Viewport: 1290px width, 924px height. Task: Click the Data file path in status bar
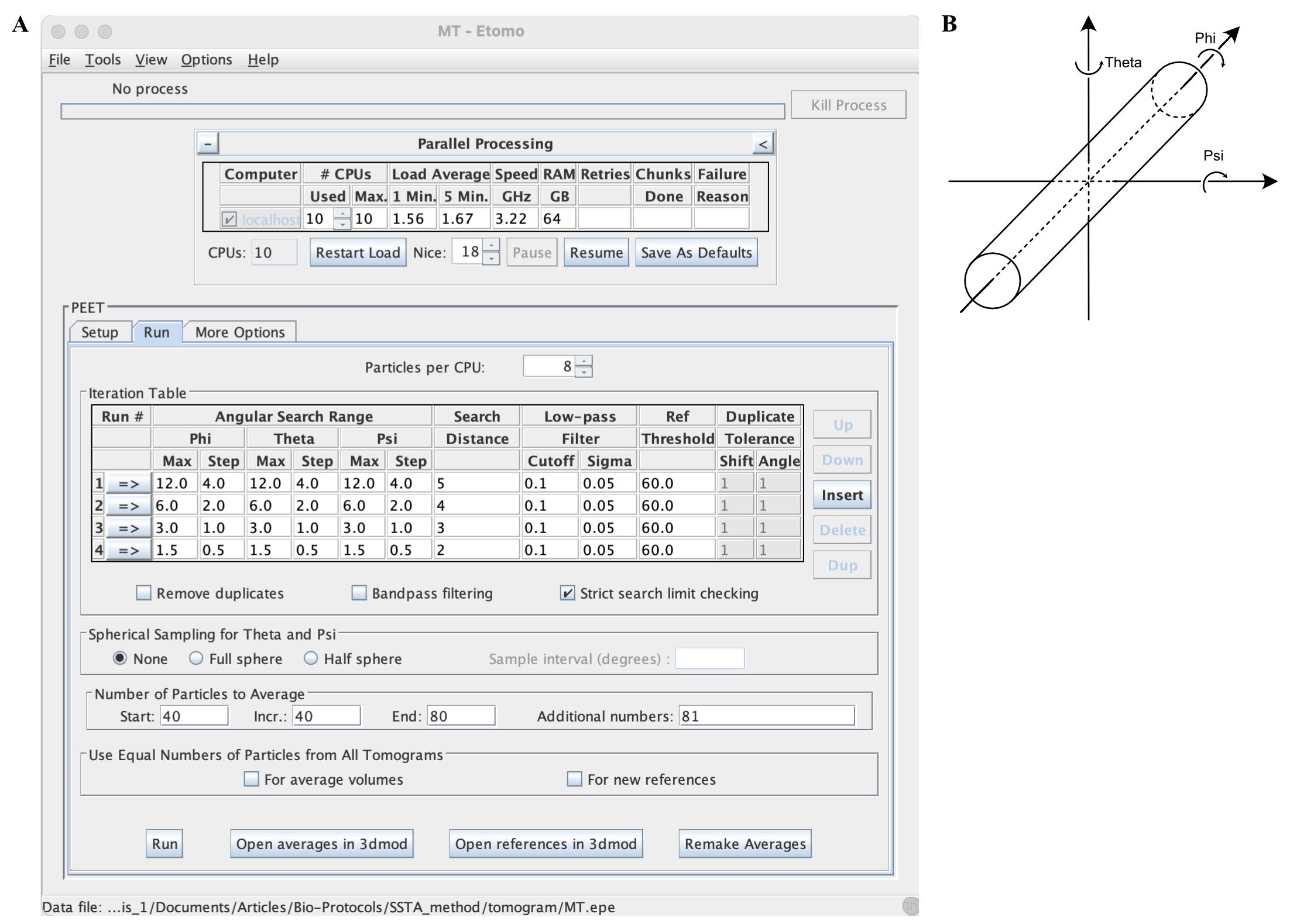point(329,907)
